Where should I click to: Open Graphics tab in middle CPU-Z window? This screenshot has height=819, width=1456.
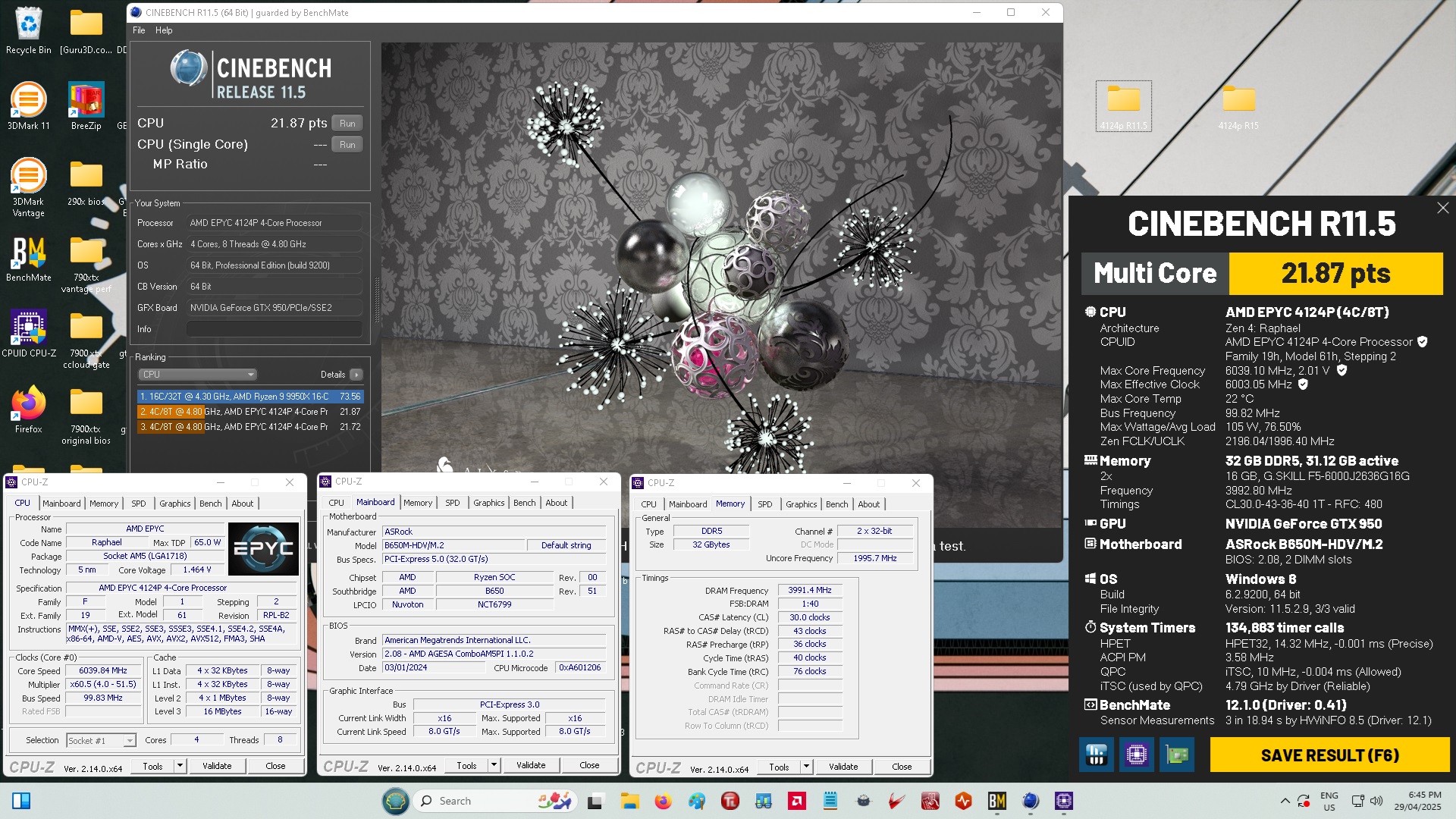(489, 503)
